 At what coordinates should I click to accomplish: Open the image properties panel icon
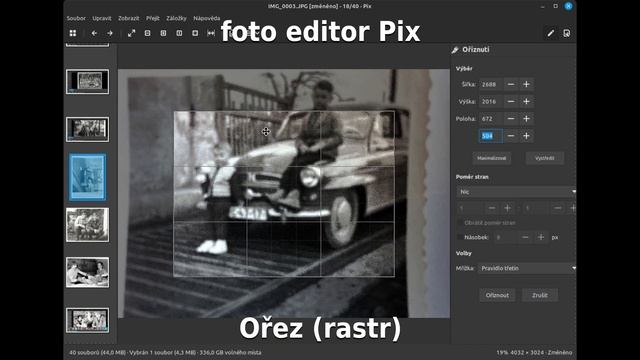click(567, 33)
